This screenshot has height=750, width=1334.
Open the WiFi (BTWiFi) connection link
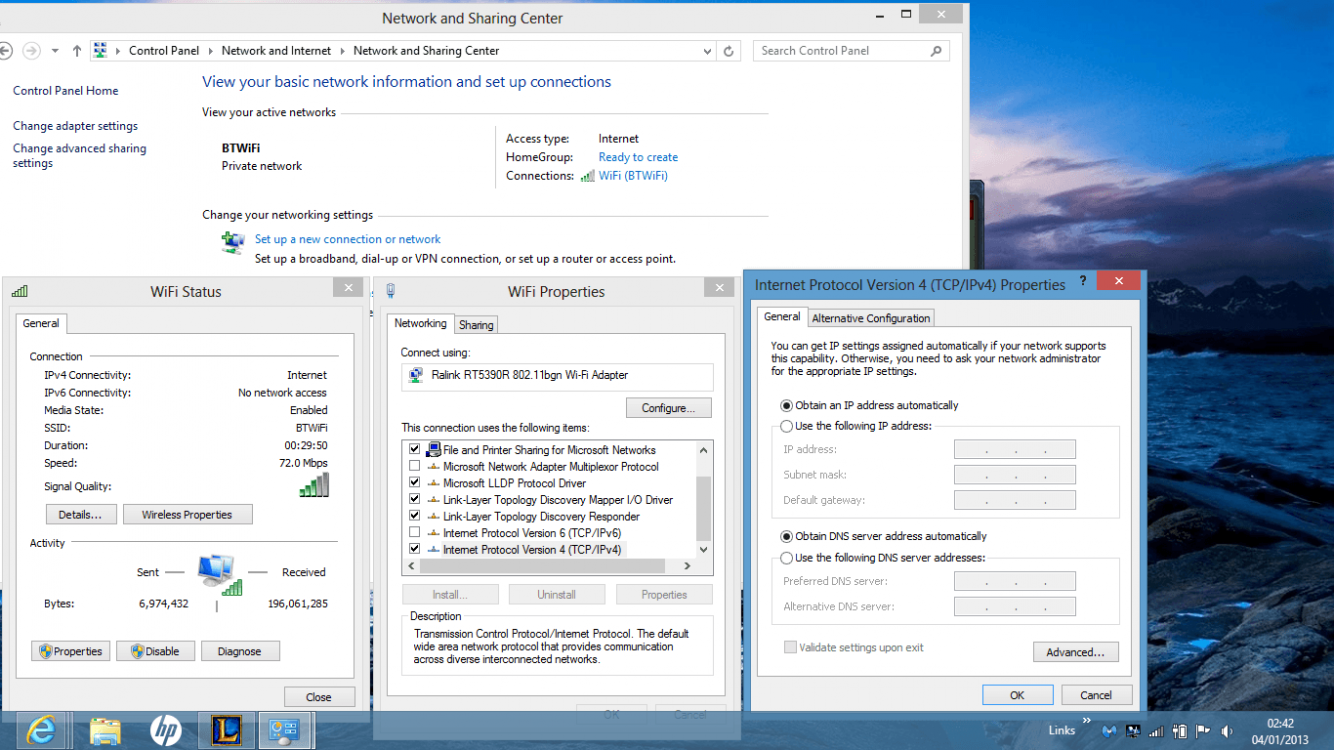coord(633,176)
